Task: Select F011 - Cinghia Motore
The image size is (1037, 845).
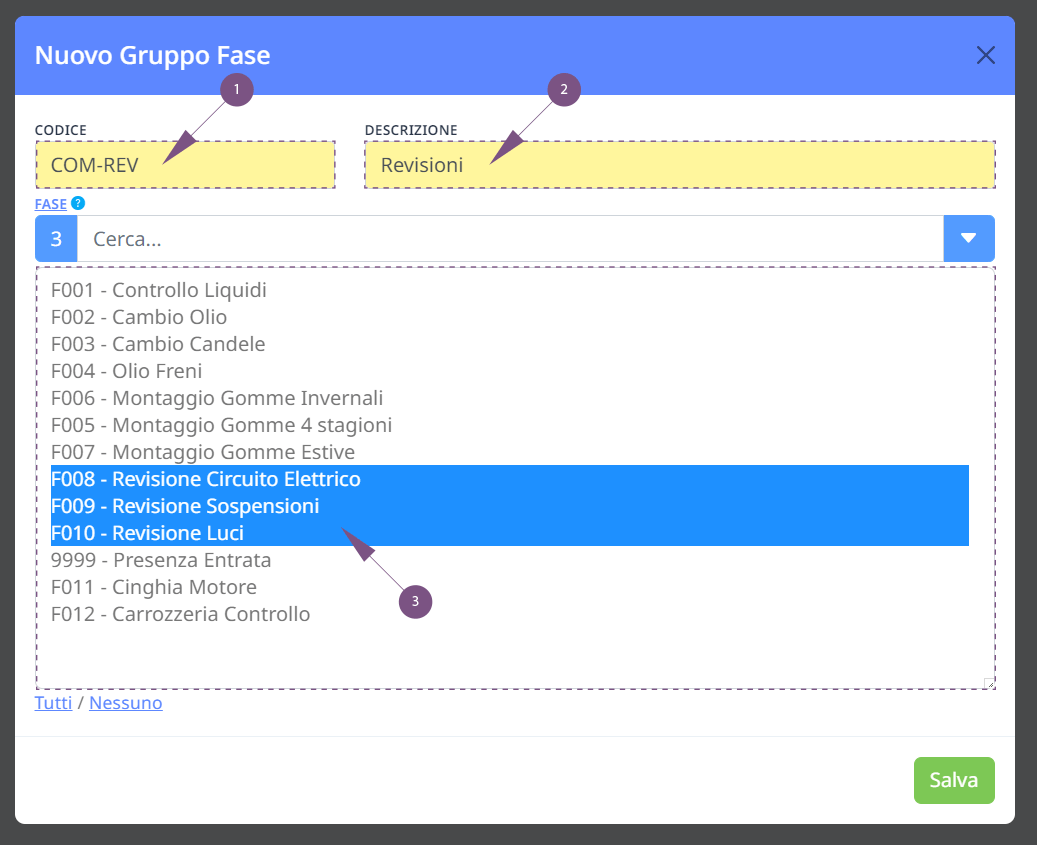Action: (510, 587)
